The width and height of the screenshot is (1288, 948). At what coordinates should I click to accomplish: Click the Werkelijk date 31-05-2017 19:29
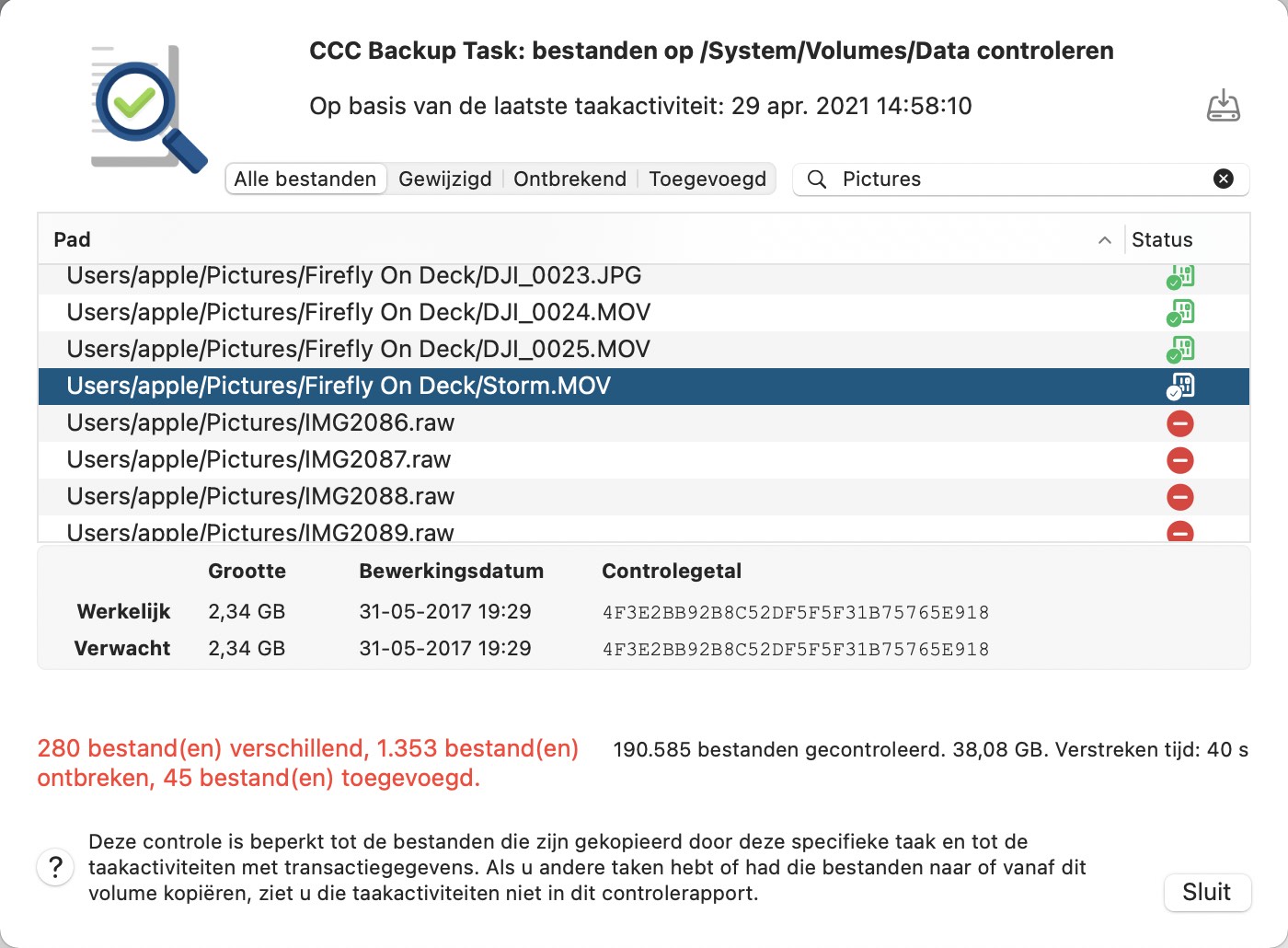click(x=445, y=612)
